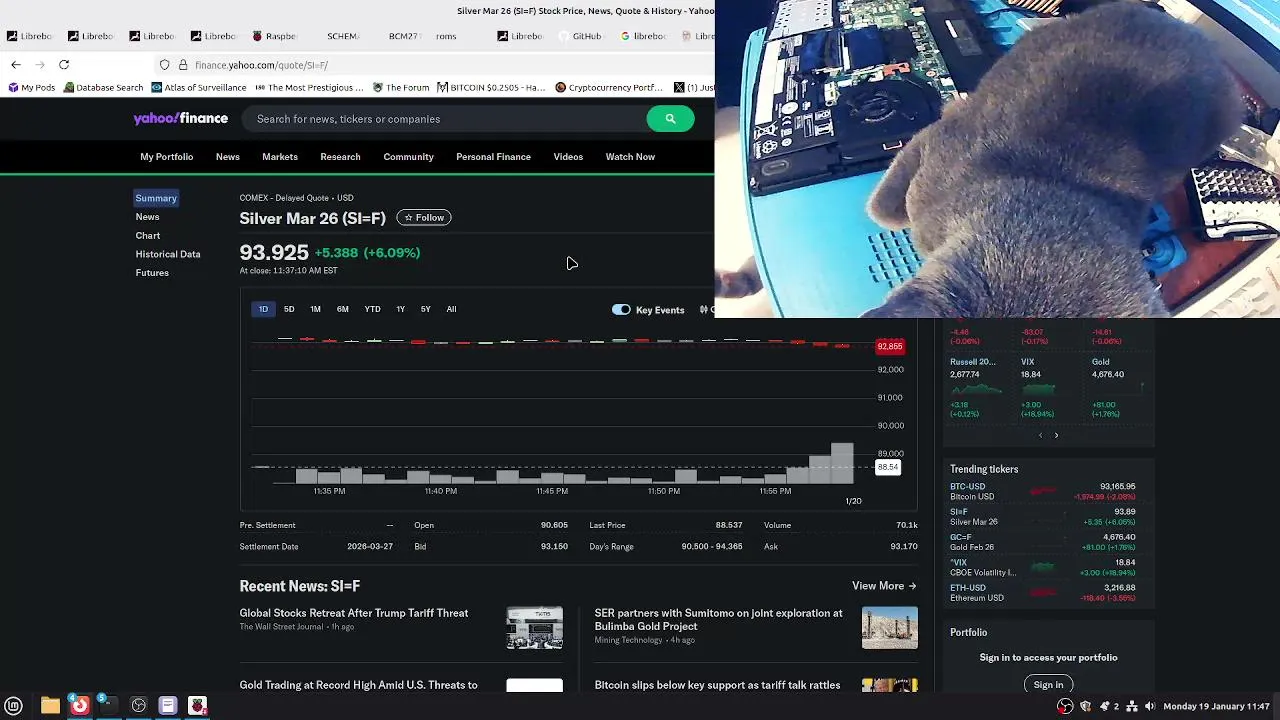1280x720 pixels.
Task: Open the Linux Mint start menu
Action: tap(14, 706)
